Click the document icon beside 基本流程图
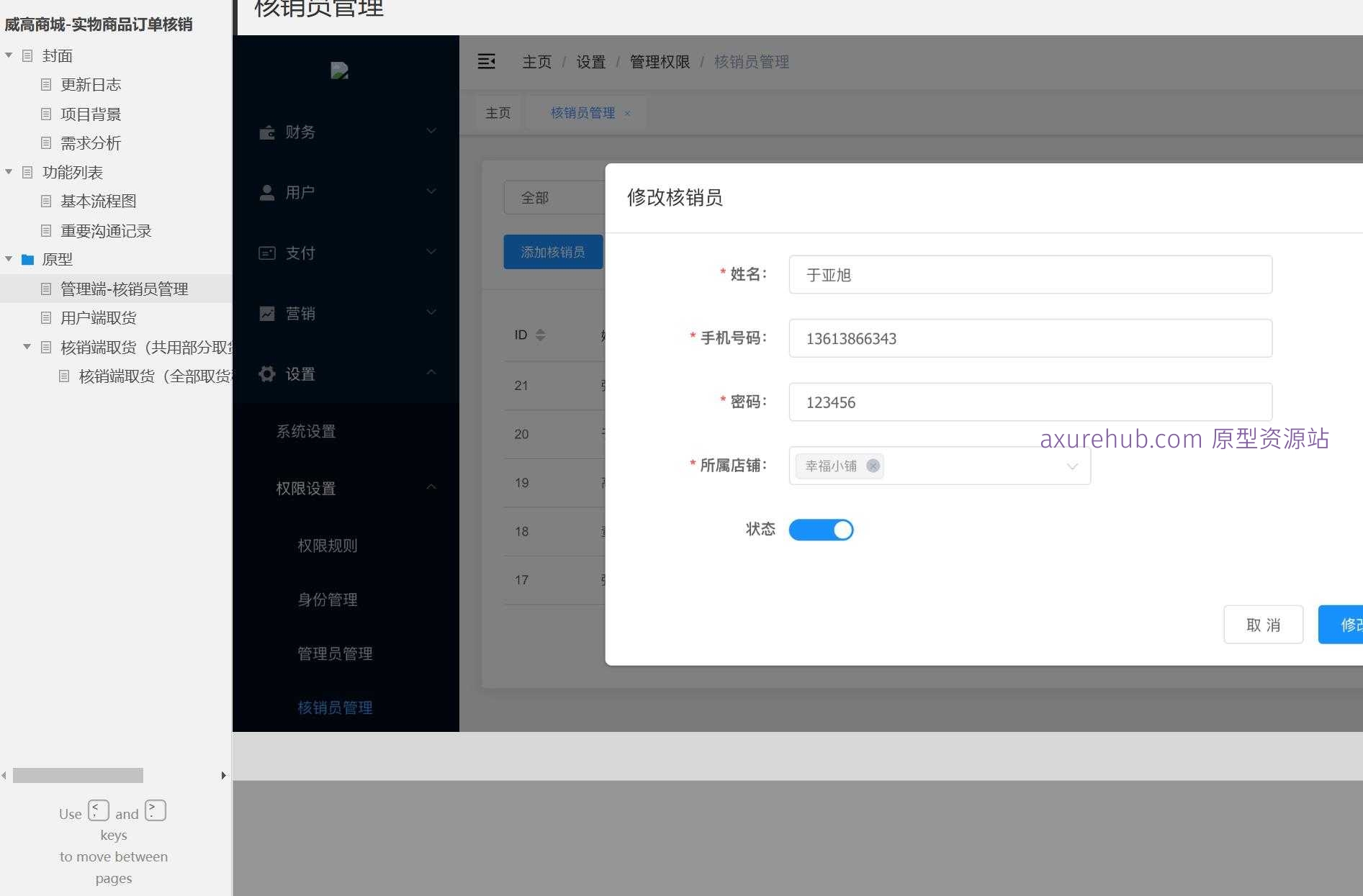The width and height of the screenshot is (1363, 896). pos(46,201)
